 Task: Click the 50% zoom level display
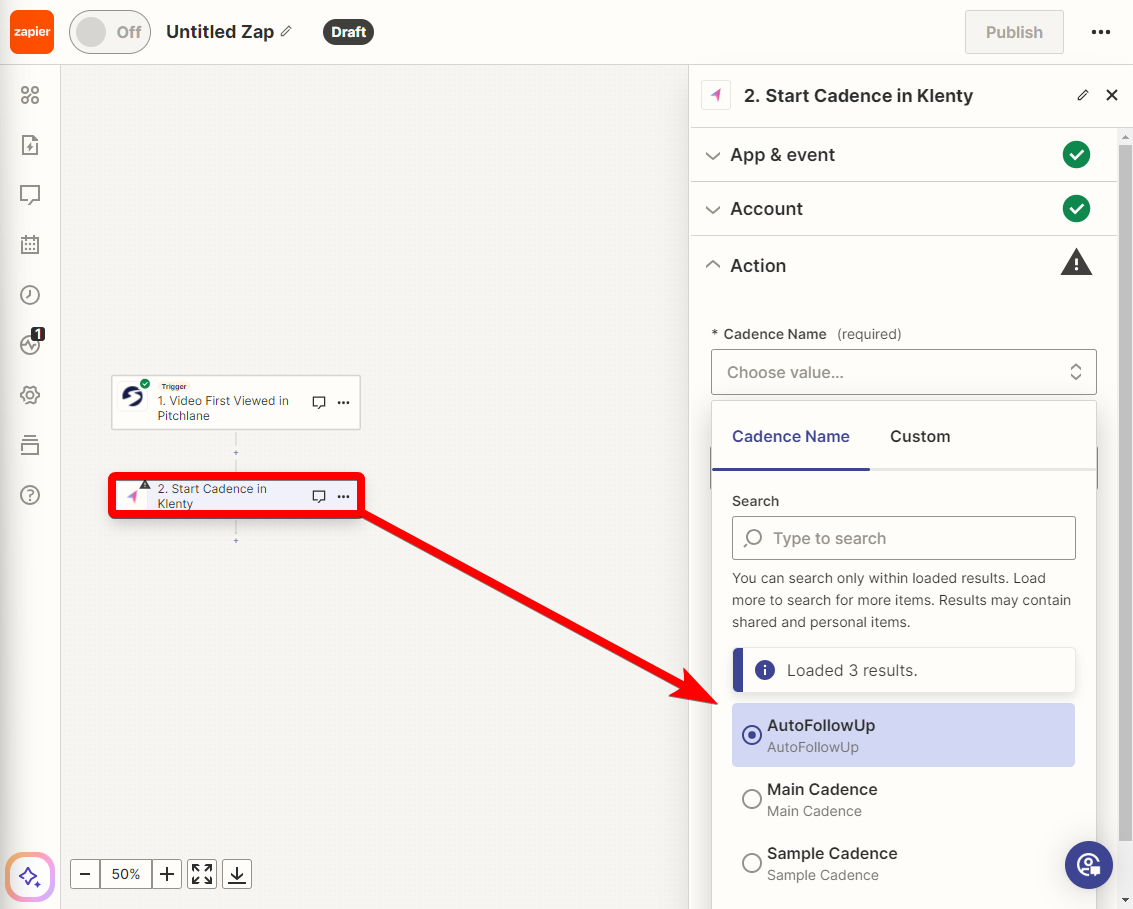click(126, 874)
